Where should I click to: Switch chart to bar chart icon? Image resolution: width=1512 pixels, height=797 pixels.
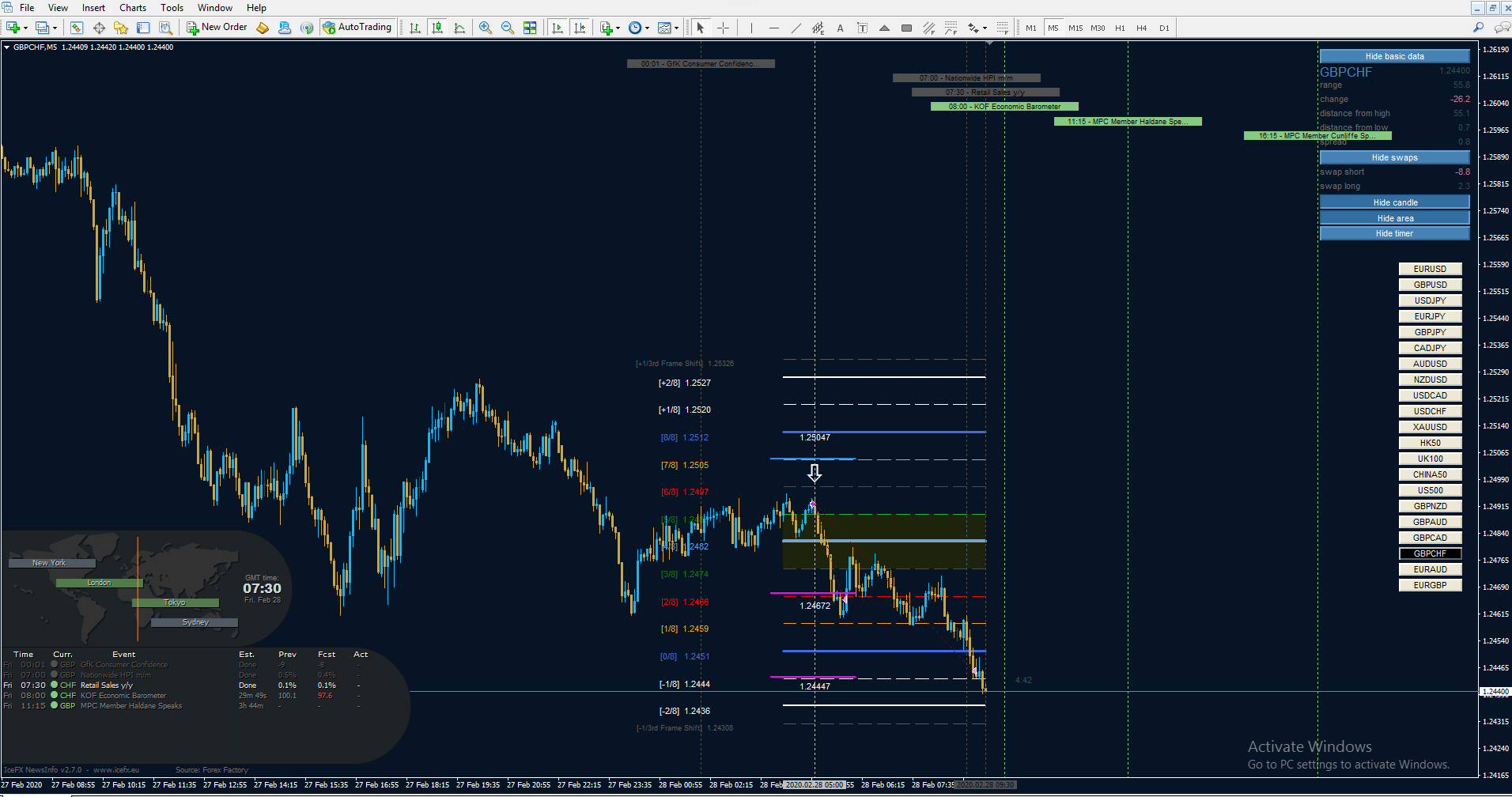pos(415,28)
